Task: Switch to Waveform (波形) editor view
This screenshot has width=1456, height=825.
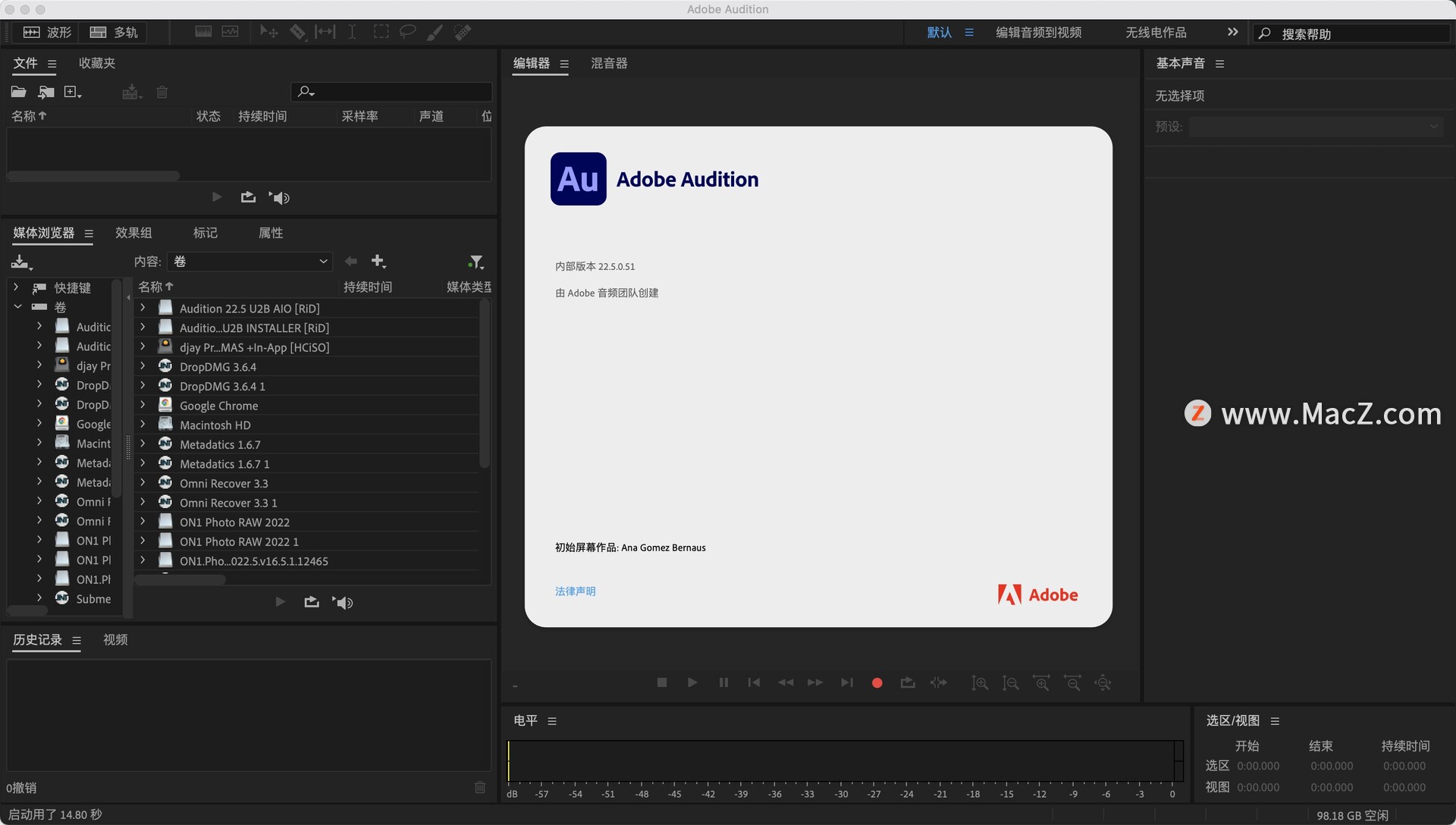Action: point(46,32)
